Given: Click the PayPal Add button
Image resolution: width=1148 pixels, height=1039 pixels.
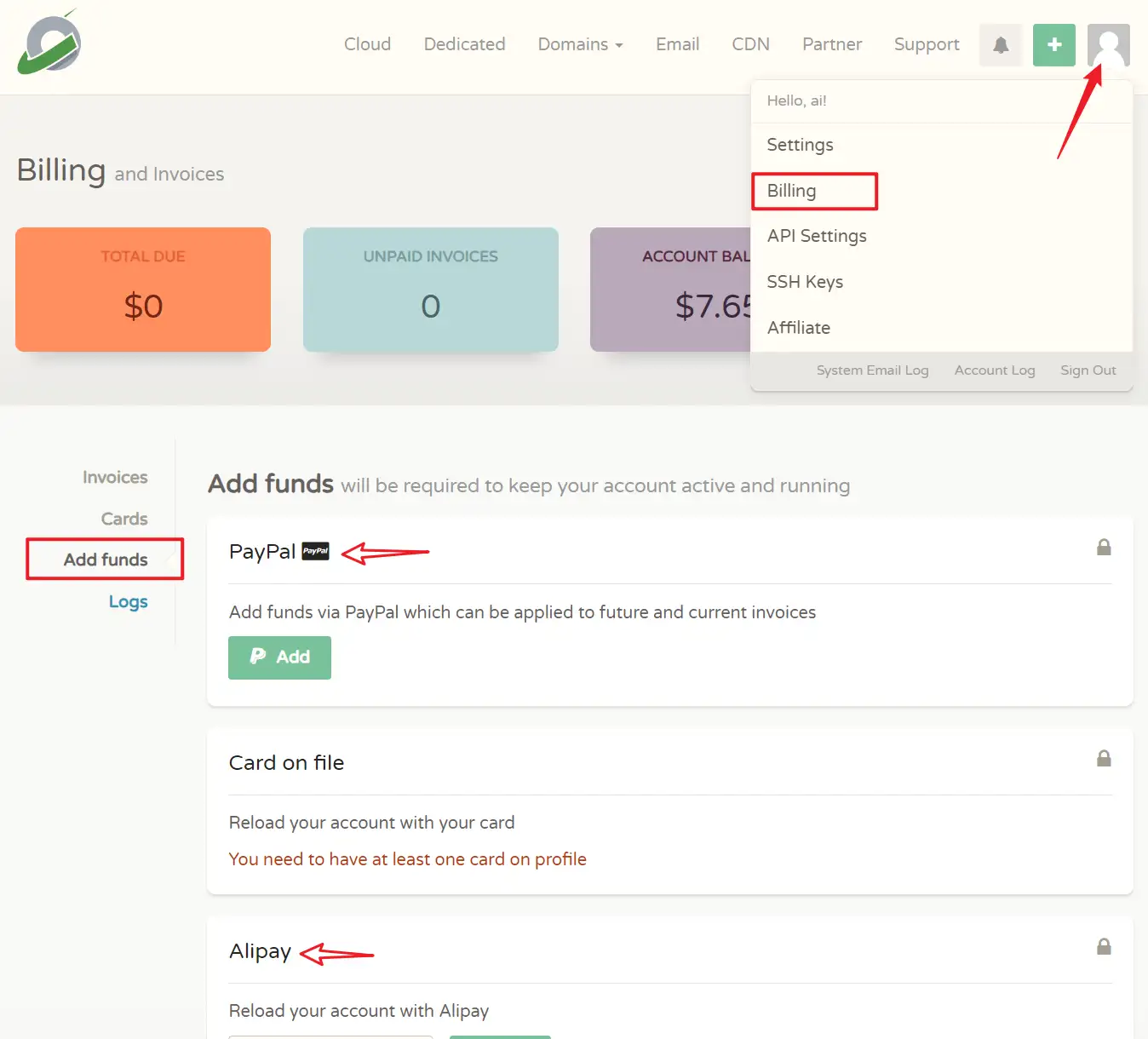Looking at the screenshot, I should pos(279,657).
